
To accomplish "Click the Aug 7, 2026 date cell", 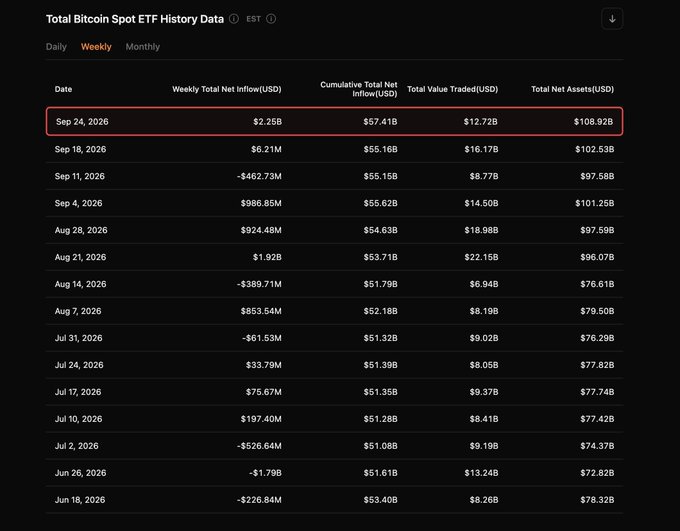I will click(78, 311).
